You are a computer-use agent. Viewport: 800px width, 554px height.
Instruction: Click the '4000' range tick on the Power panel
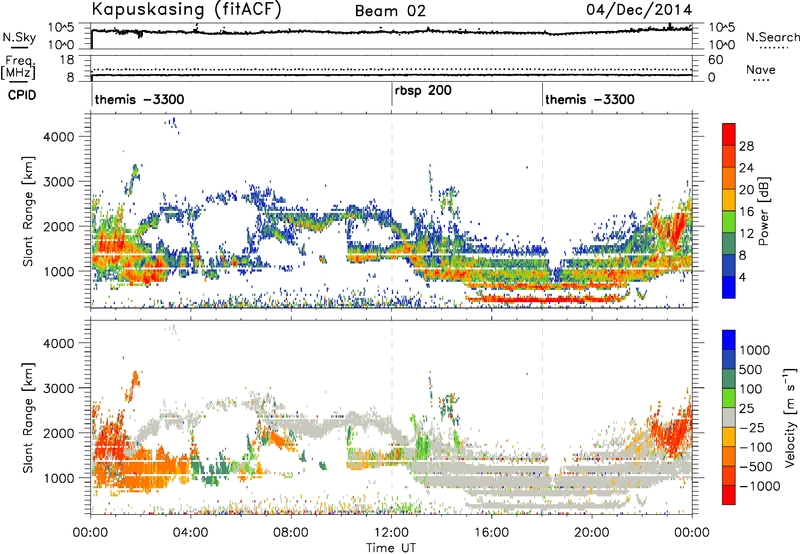[x=58, y=137]
